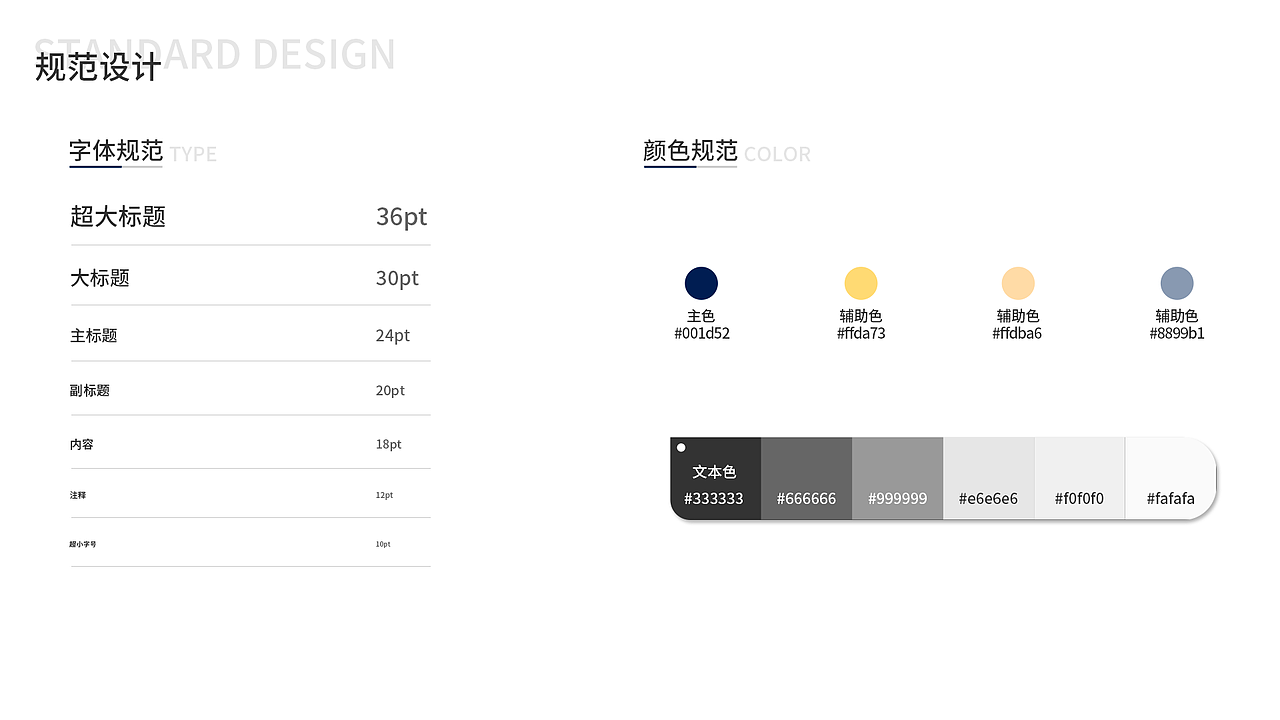Click the 字体规范 section heading
This screenshot has width=1280, height=720.
[x=116, y=151]
